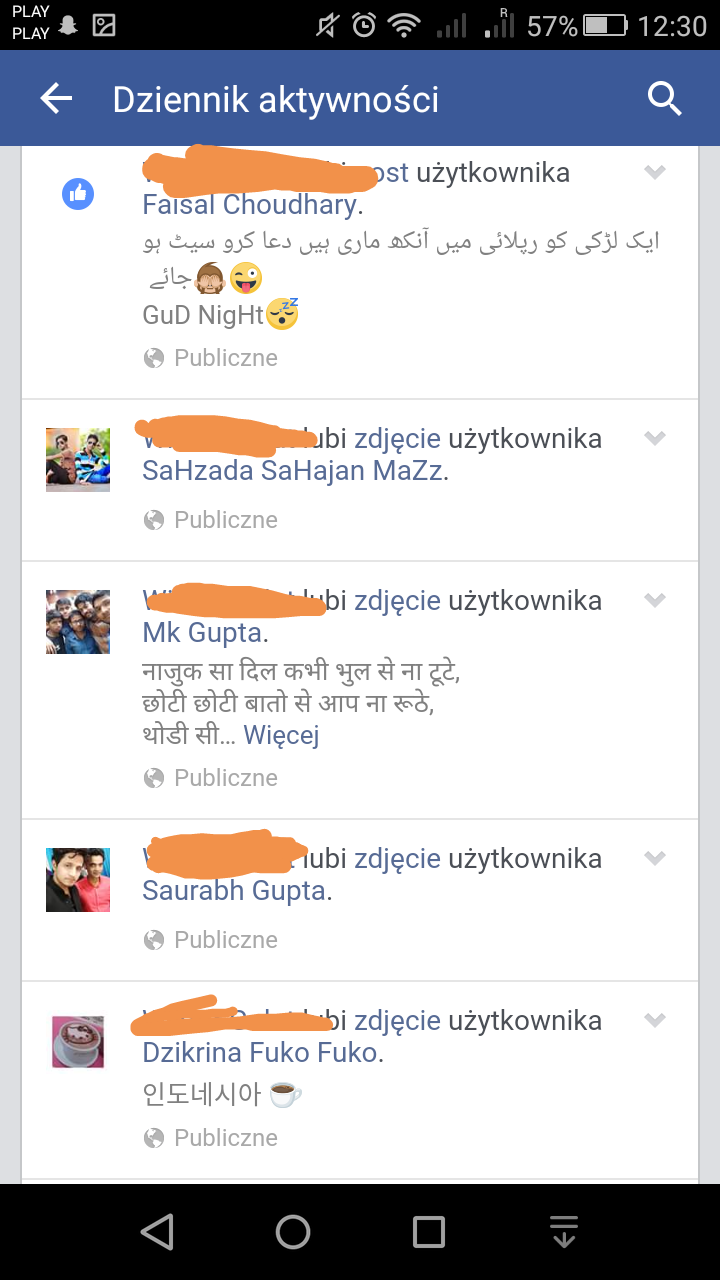Image resolution: width=720 pixels, height=1280 pixels.
Task: Expand options chevron for SaHzada SaHajan entry
Action: (x=655, y=438)
